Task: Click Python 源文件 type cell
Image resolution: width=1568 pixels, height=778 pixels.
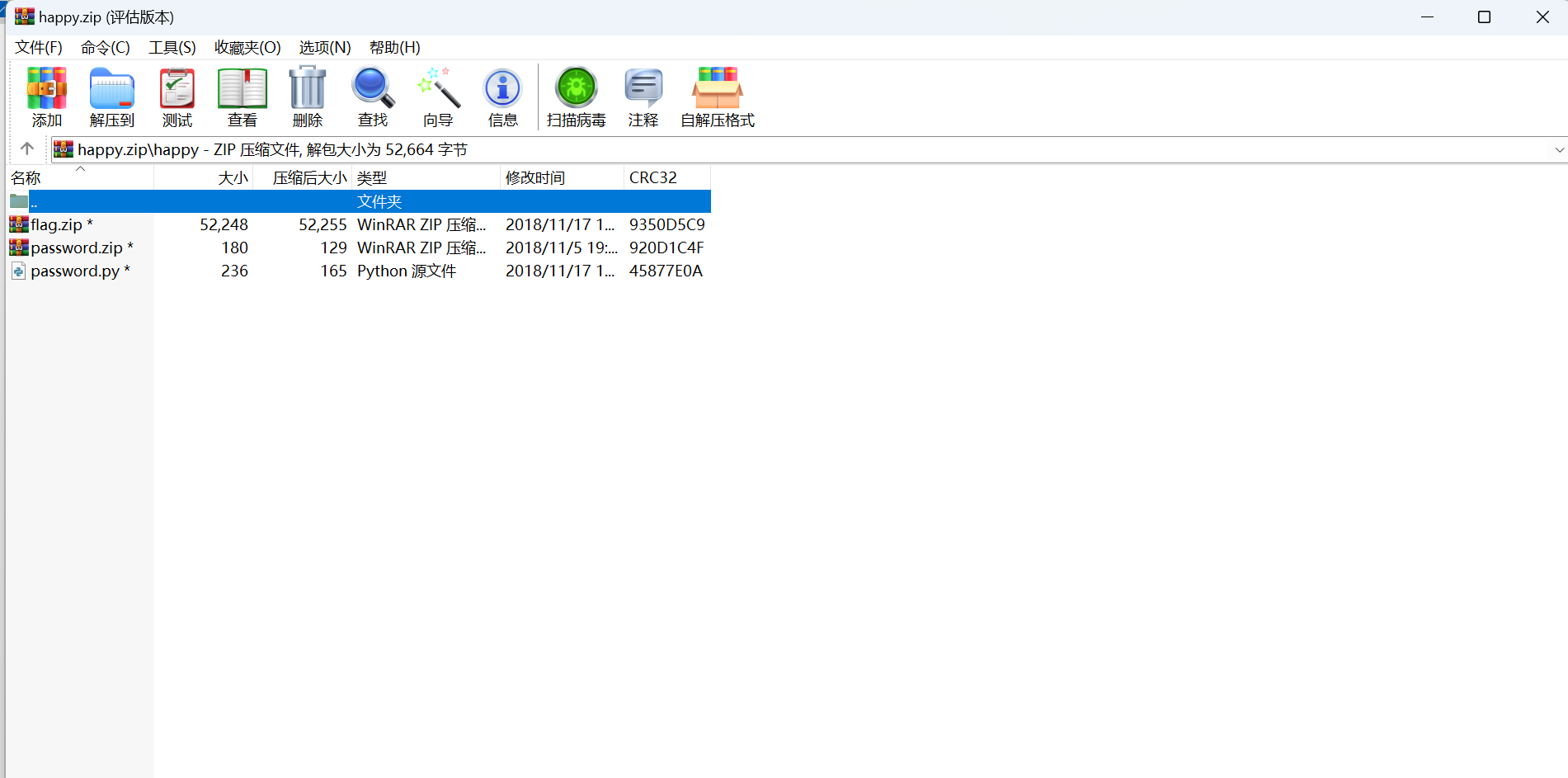Action: pyautogui.click(x=407, y=271)
